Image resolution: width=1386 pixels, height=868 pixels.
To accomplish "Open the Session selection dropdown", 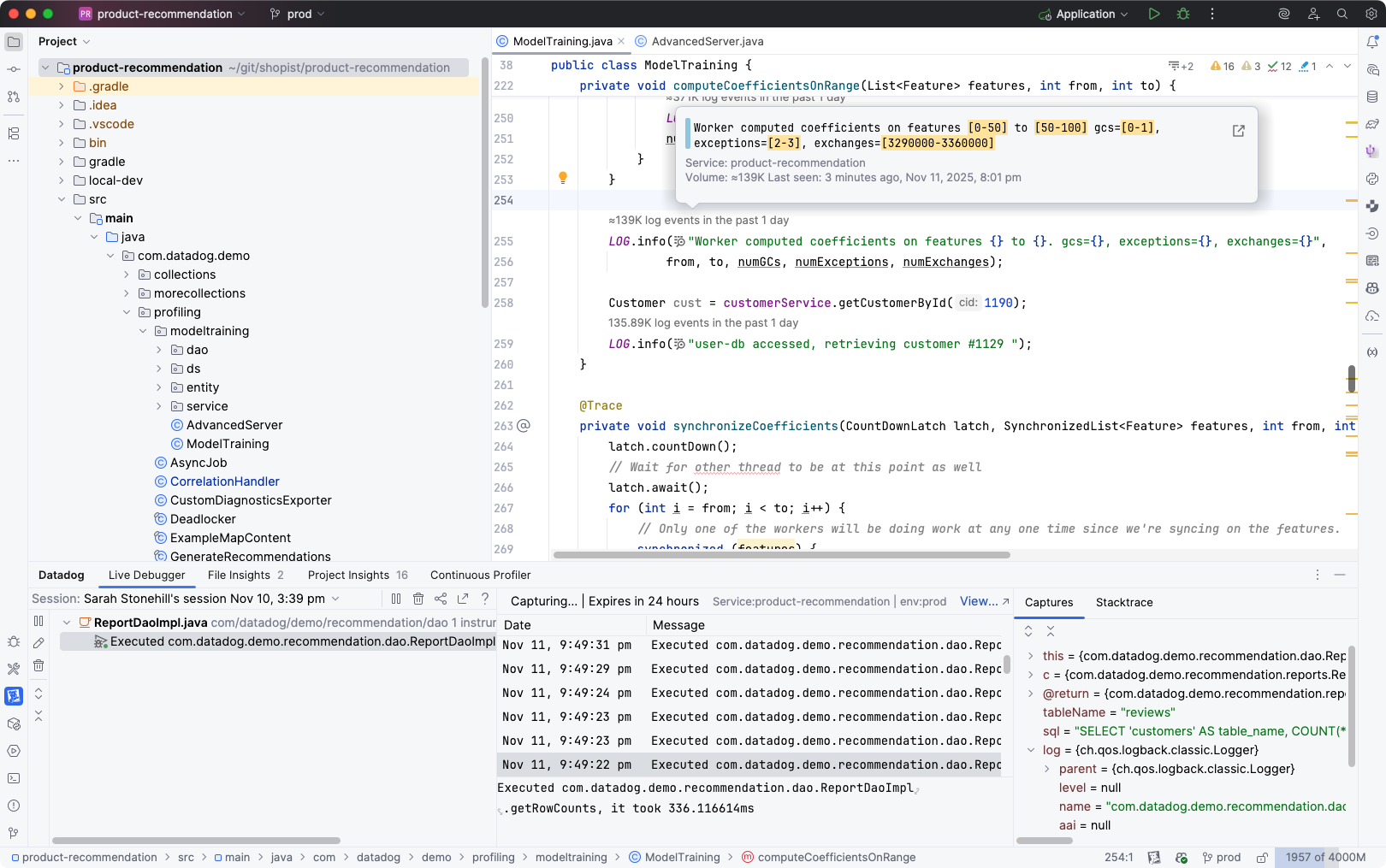I will point(335,599).
